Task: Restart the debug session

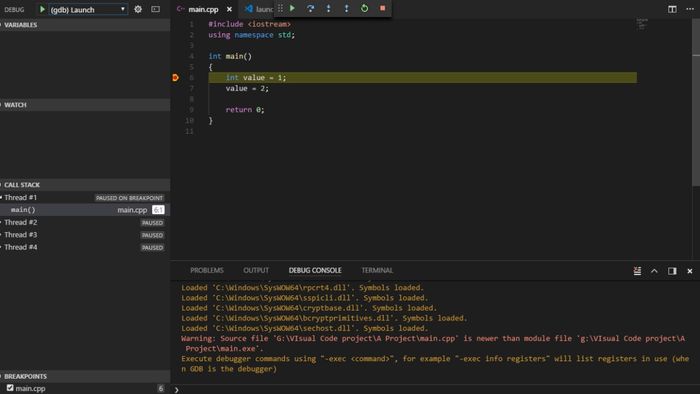Action: [364, 8]
